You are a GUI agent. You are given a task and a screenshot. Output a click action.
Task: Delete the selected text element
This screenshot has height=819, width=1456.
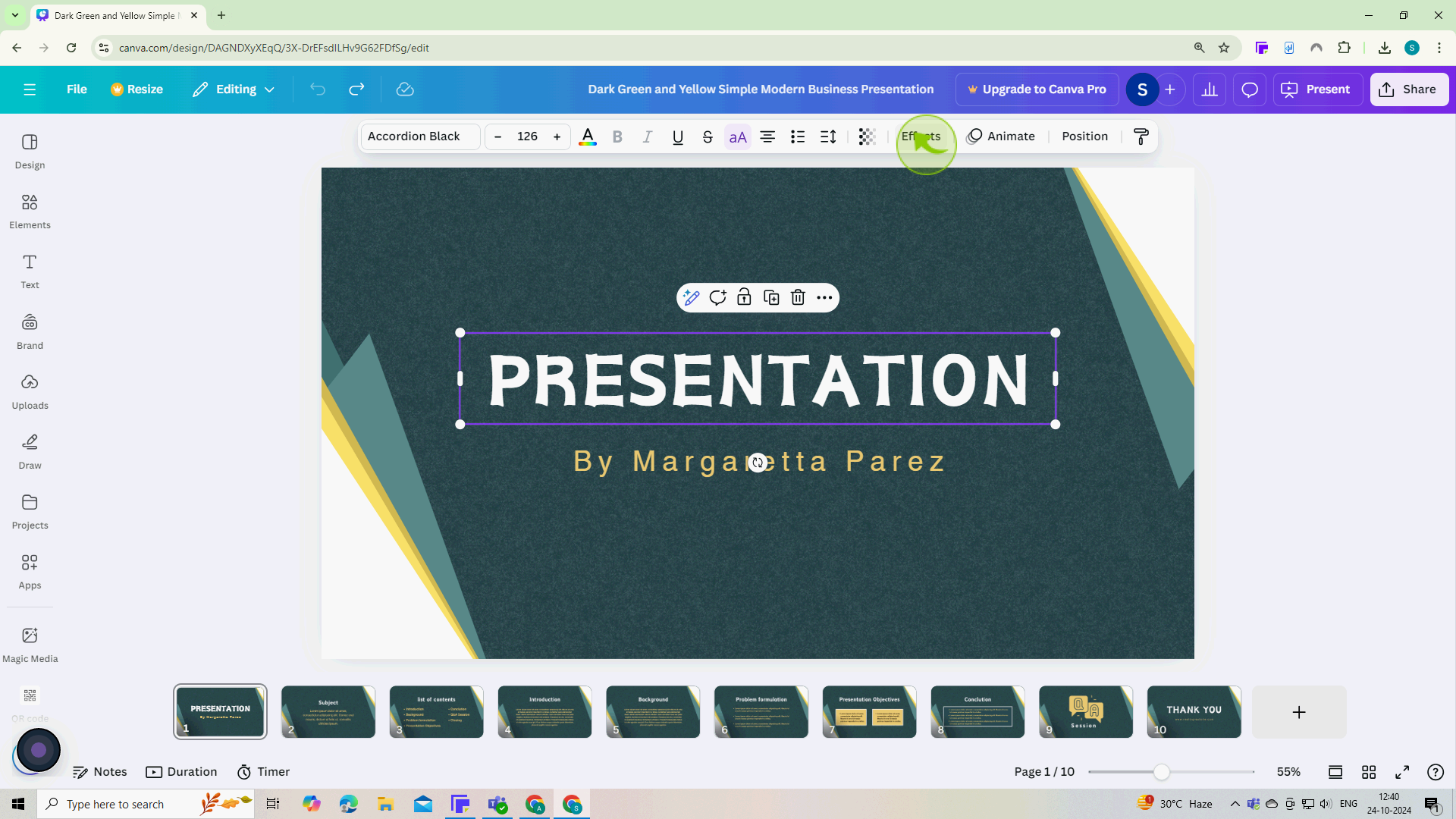(798, 297)
